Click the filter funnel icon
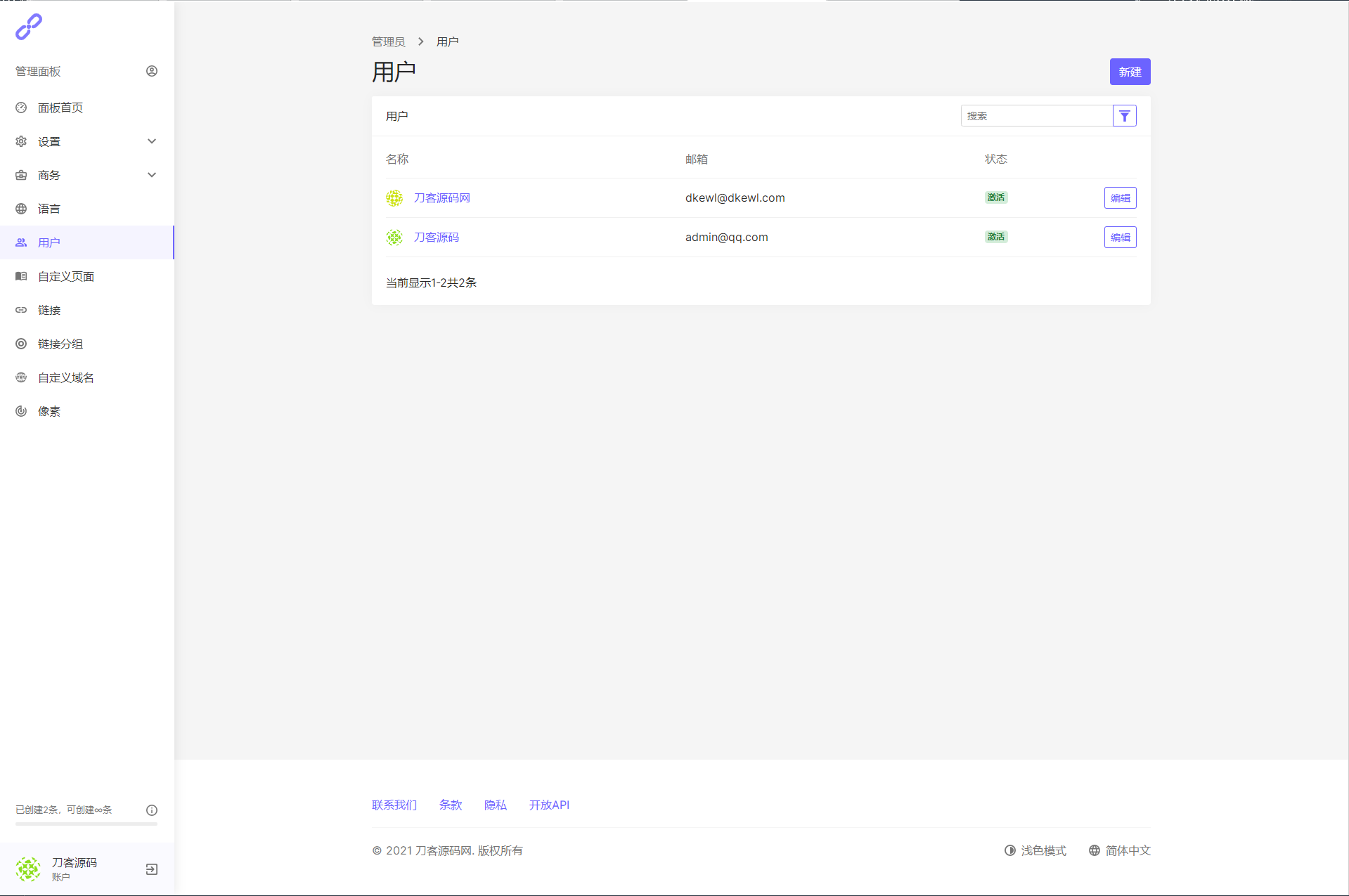1349x896 pixels. (1124, 116)
